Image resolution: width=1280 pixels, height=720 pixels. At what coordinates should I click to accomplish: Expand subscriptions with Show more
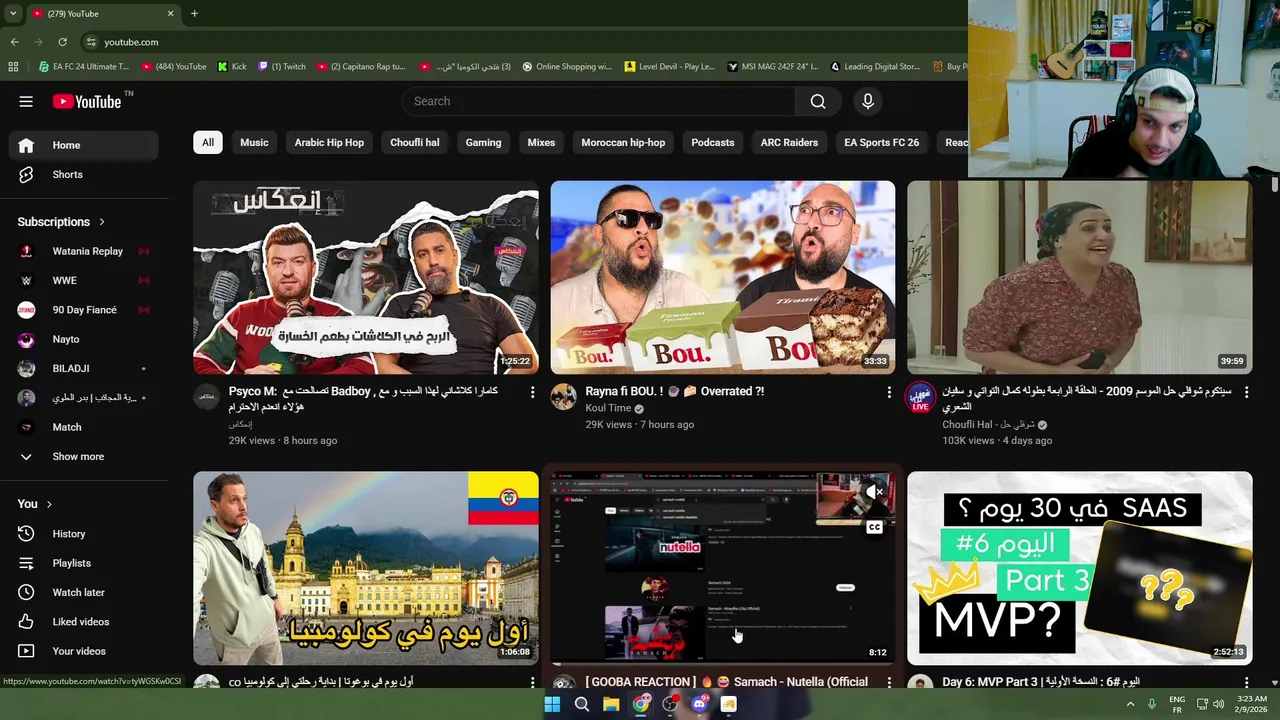tap(84, 457)
